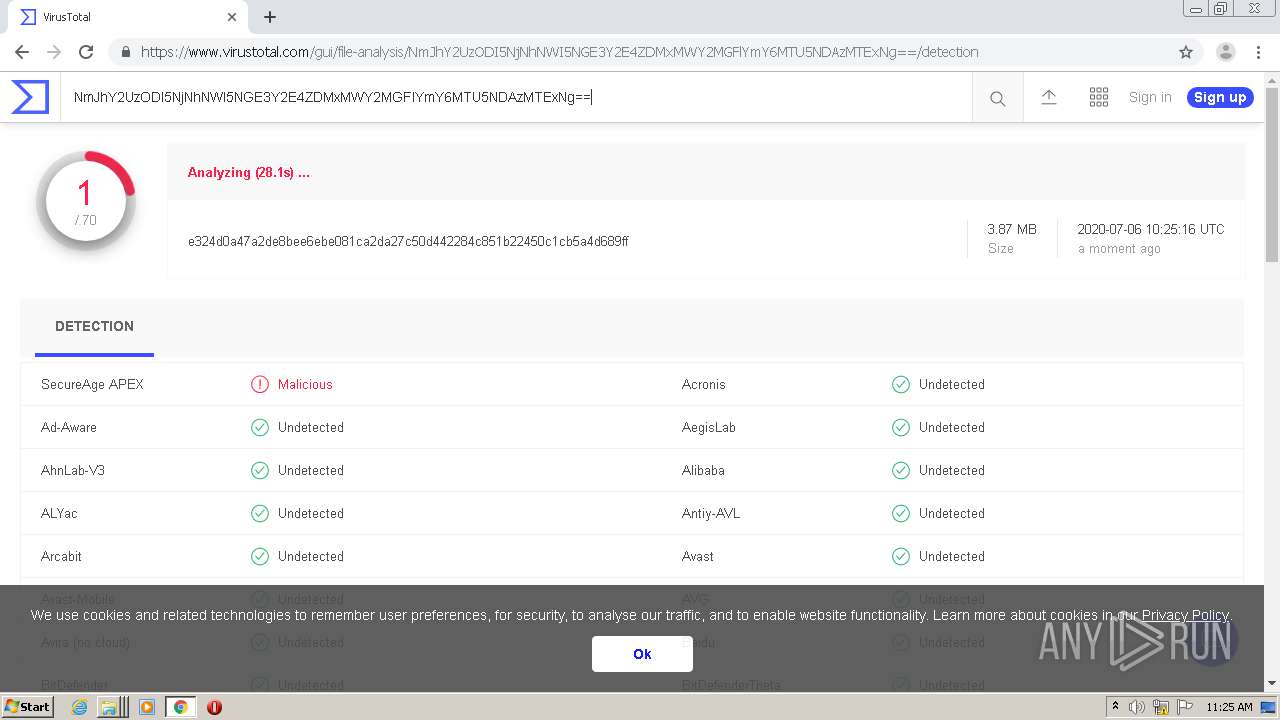Screen dimensions: 1280x720
Task: Click the Undetected check icon for AegisLab
Action: coord(901,427)
